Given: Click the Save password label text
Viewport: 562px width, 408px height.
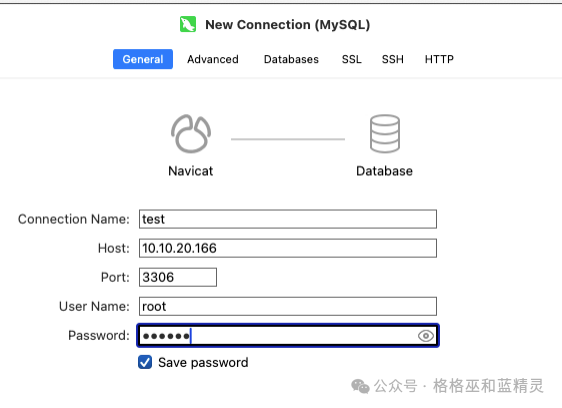Looking at the screenshot, I should point(203,362).
